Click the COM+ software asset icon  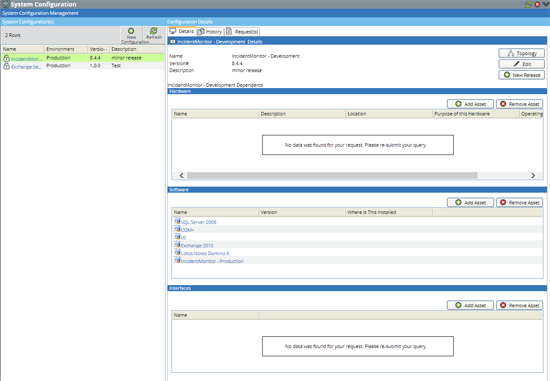pyautogui.click(x=177, y=229)
